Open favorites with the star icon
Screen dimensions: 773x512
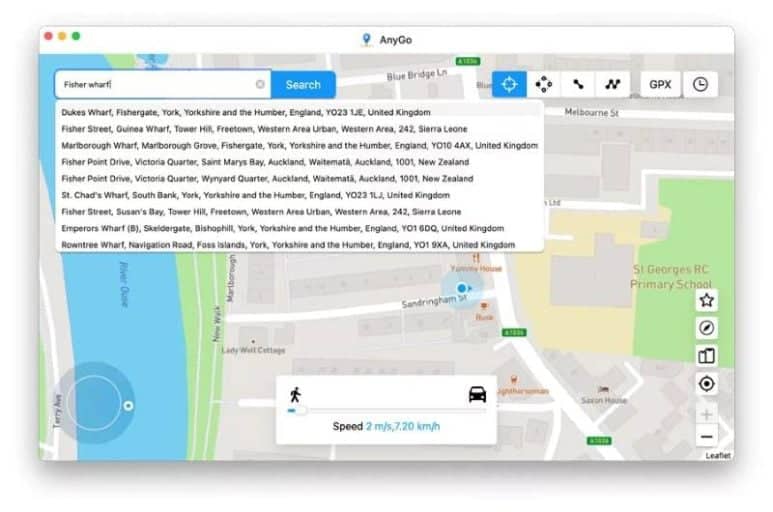[x=706, y=300]
